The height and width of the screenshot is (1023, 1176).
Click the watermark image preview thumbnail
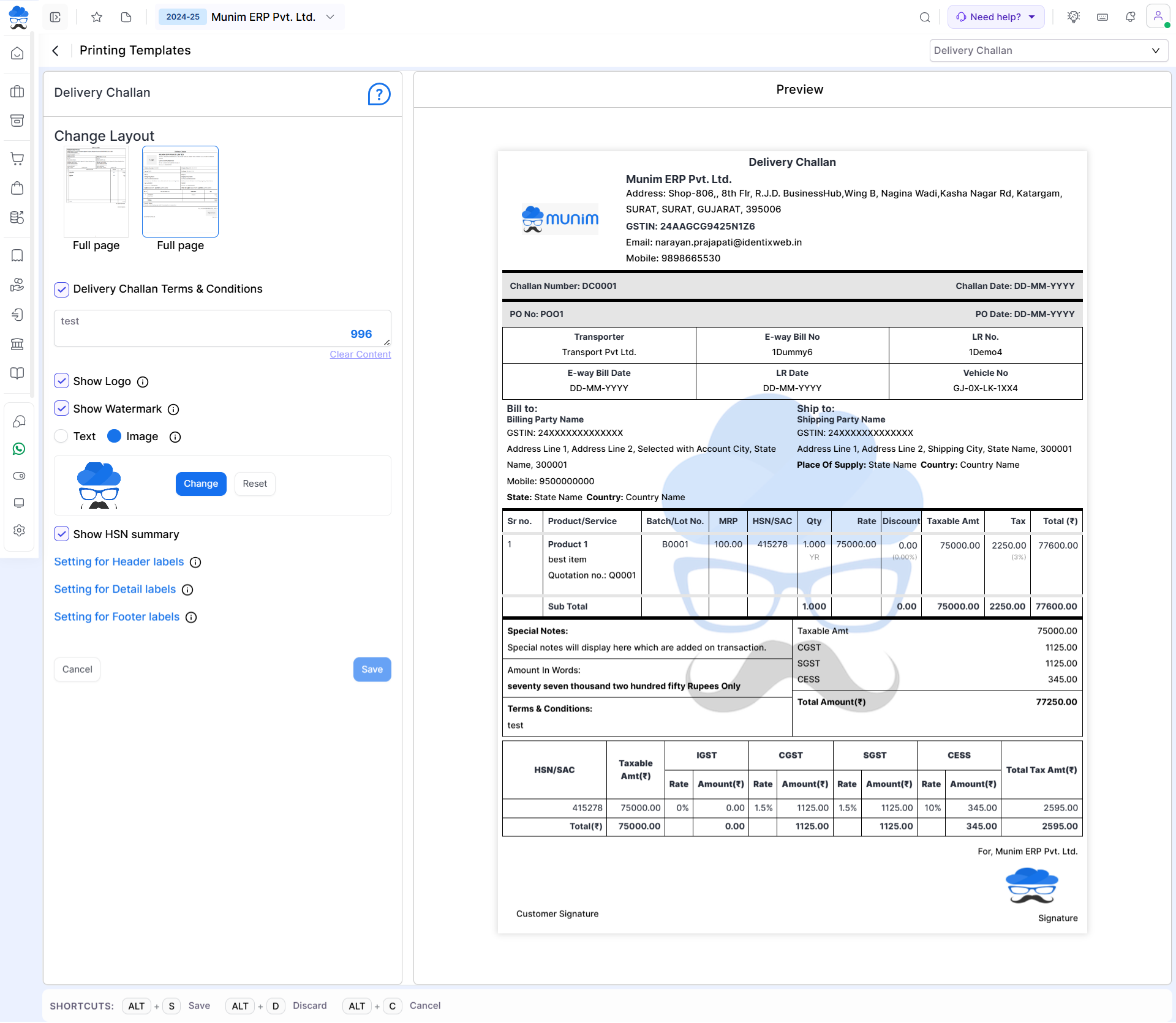coord(99,485)
